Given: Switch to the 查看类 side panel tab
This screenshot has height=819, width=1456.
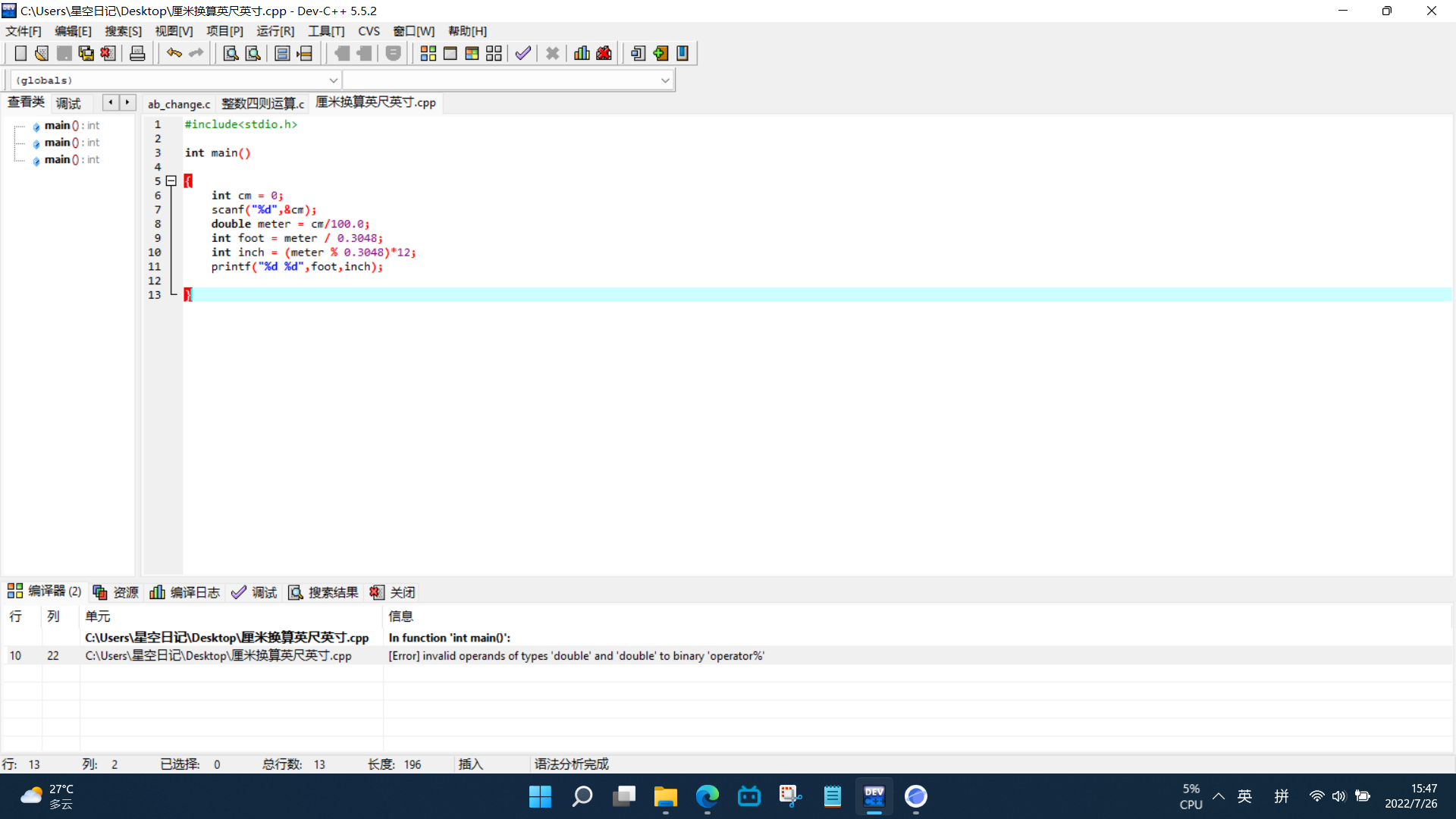Looking at the screenshot, I should 27,102.
